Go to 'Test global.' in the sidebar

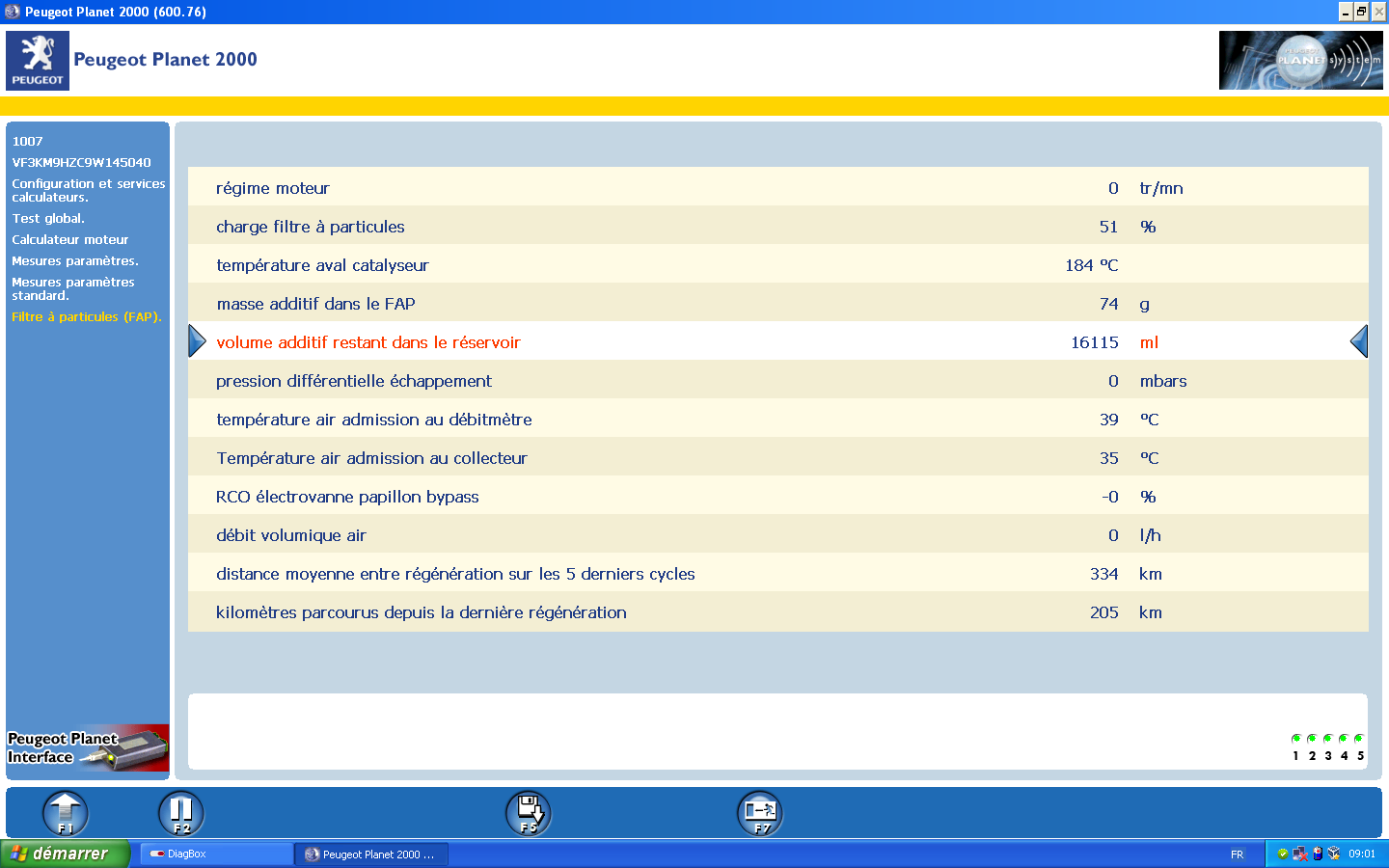[x=48, y=218]
